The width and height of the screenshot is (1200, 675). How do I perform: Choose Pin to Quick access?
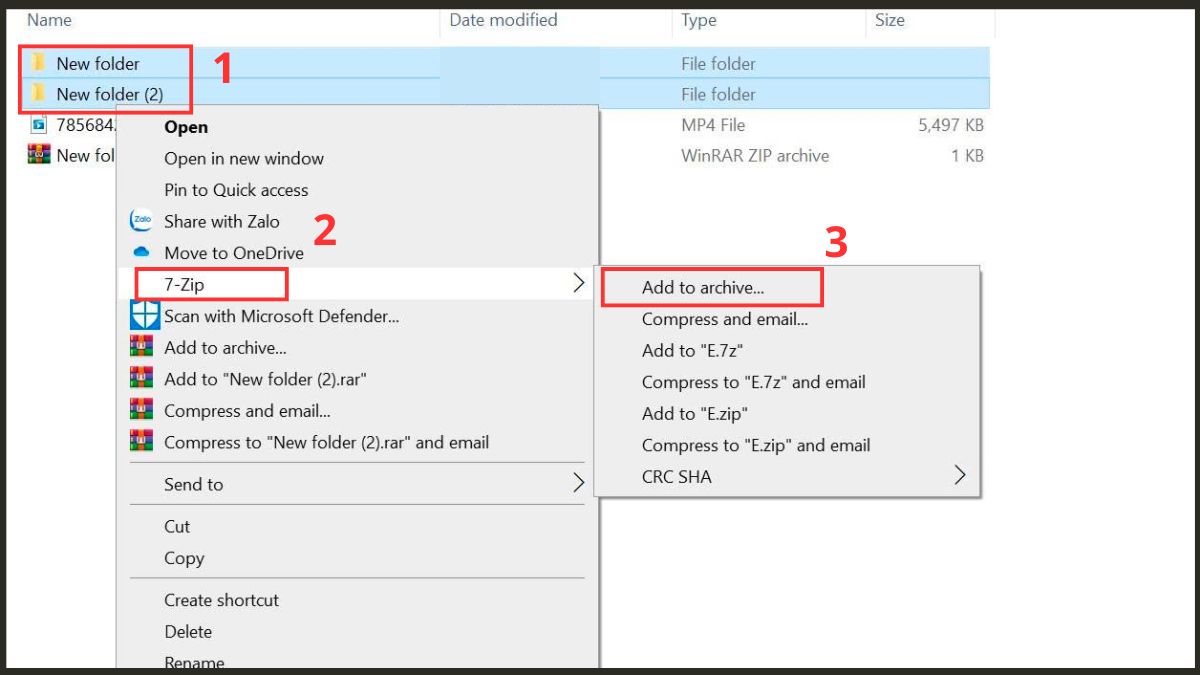coord(236,190)
